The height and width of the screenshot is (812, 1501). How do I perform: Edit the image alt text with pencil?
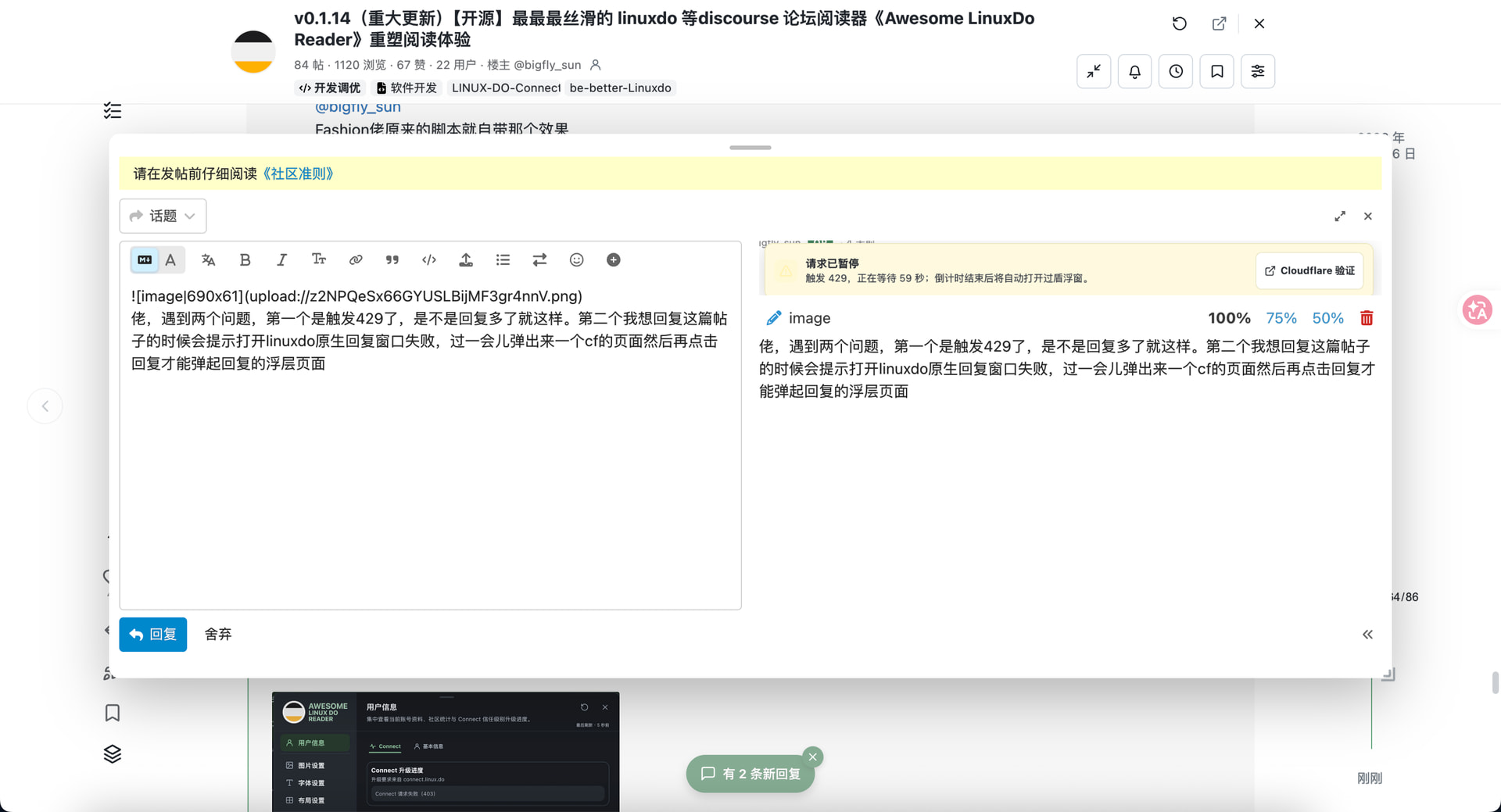click(x=773, y=318)
